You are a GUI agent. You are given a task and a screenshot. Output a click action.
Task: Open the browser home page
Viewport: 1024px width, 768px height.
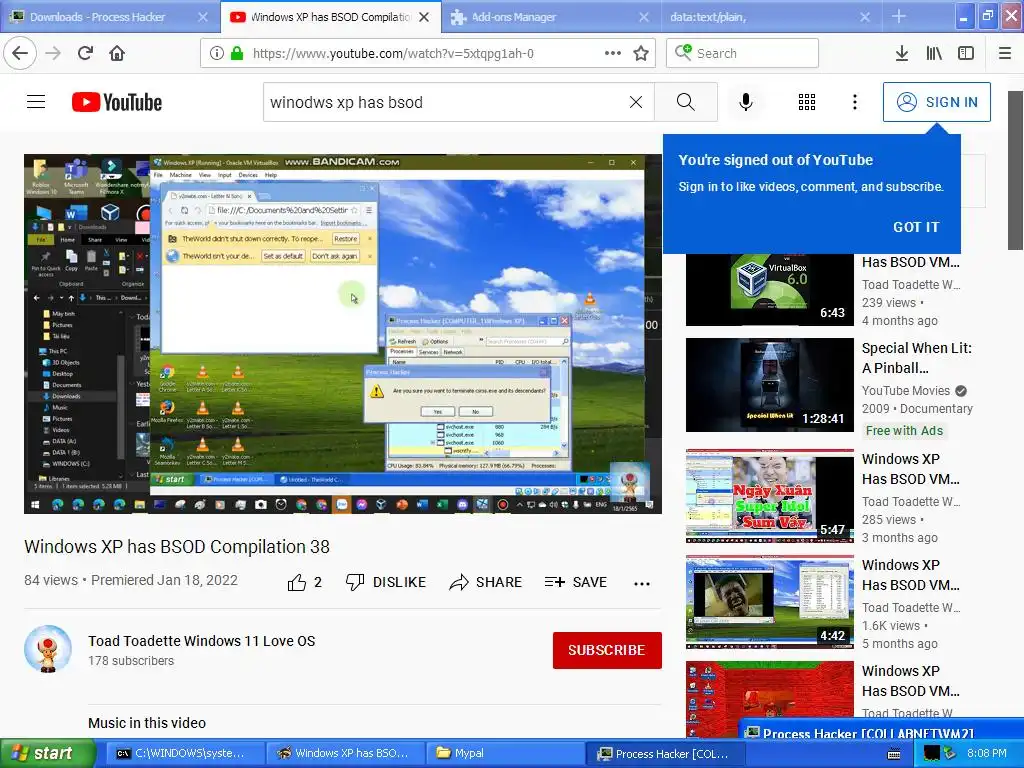click(117, 53)
